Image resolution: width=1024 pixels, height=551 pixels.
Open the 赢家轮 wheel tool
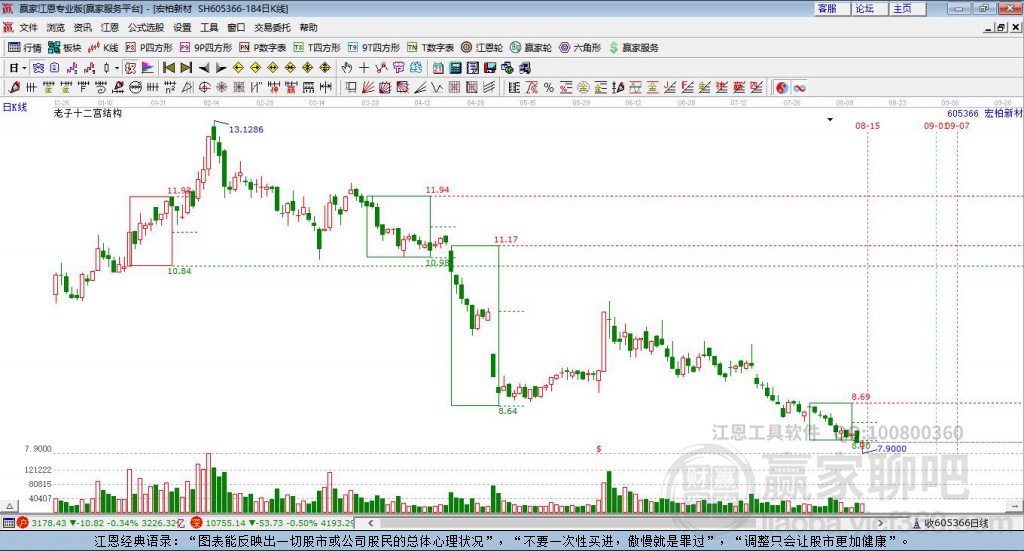[x=531, y=48]
